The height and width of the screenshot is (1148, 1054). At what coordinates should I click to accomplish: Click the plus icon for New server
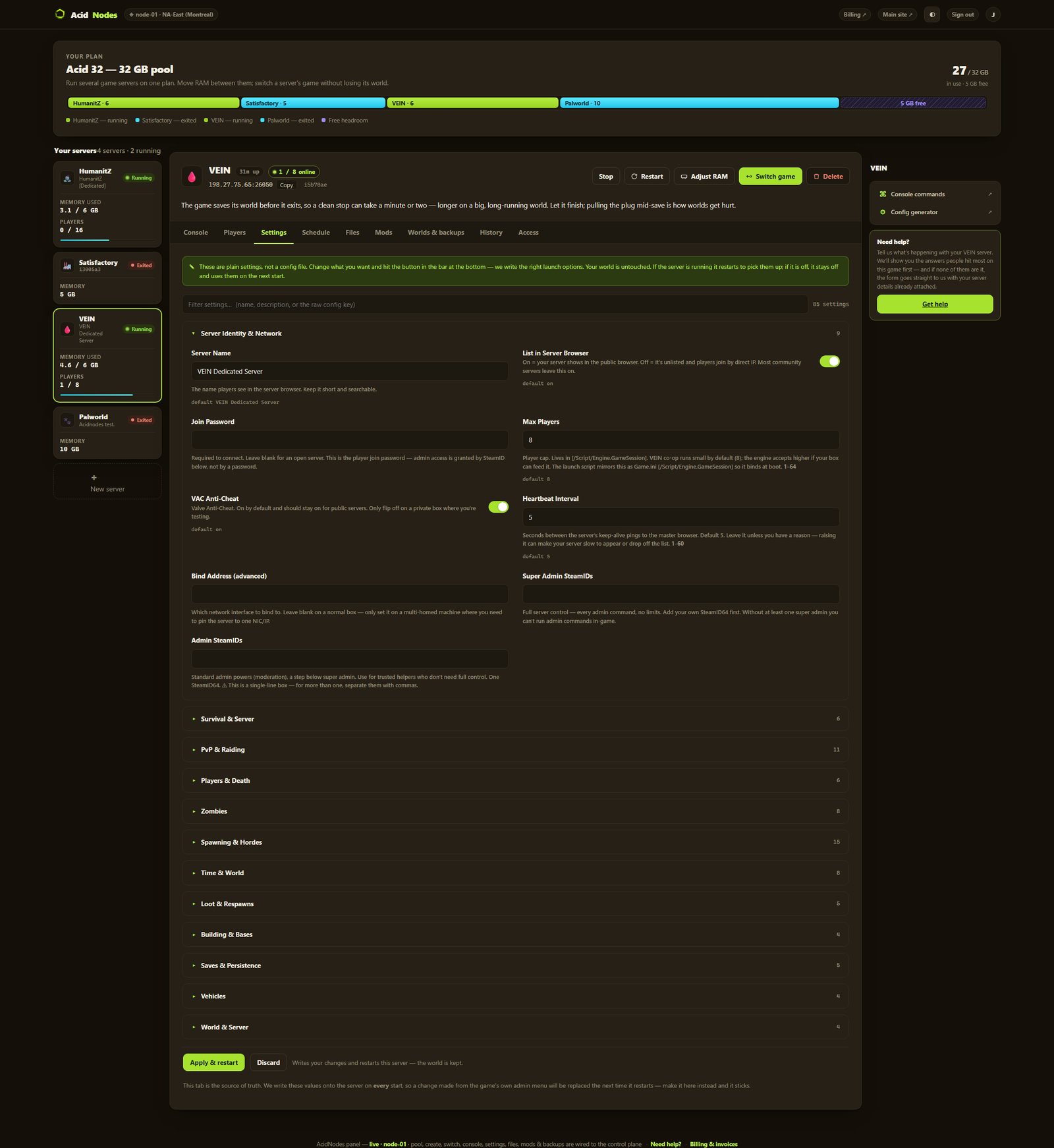[94, 478]
